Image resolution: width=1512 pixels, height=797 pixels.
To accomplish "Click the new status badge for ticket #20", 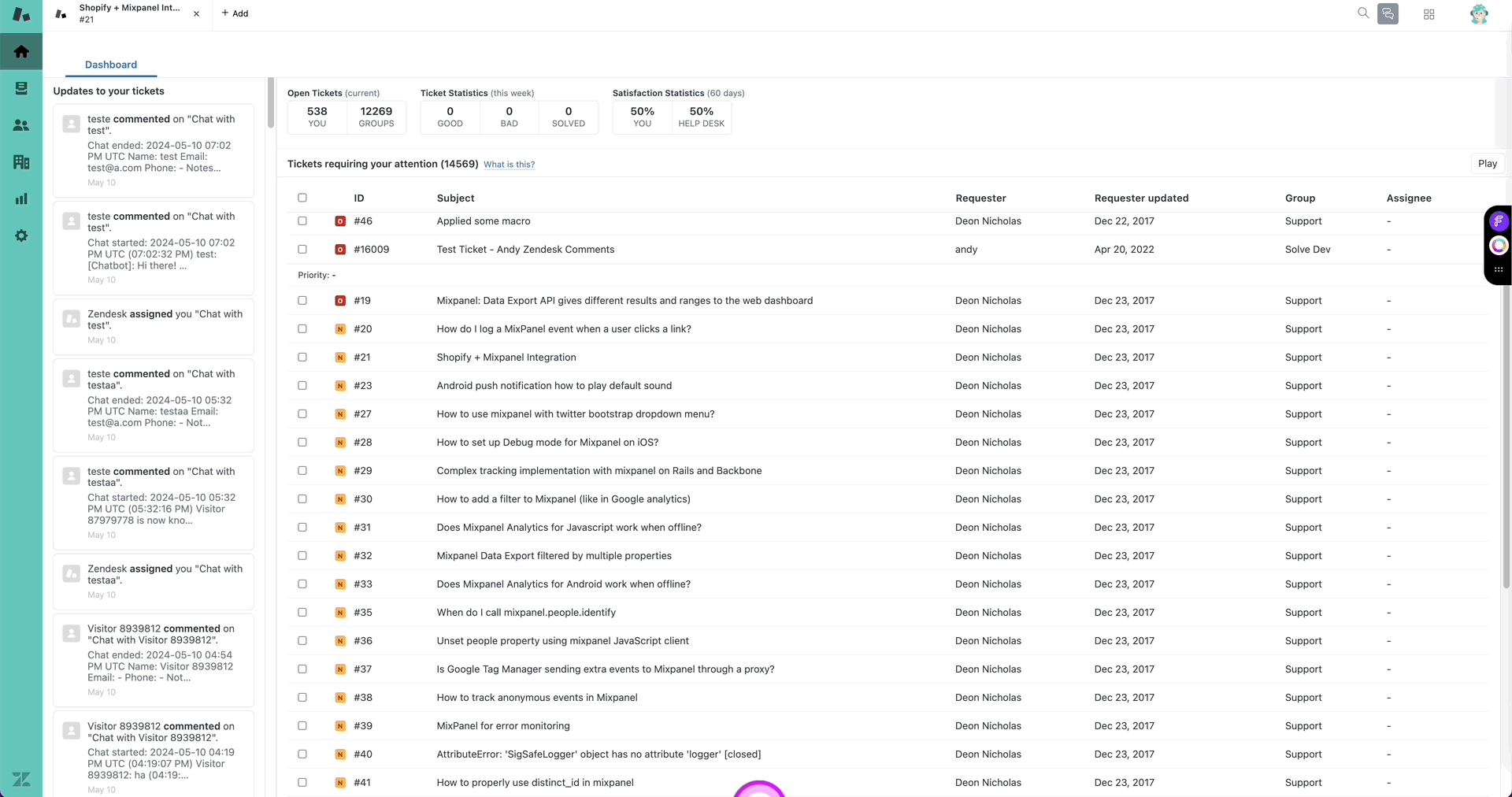I will (x=340, y=329).
